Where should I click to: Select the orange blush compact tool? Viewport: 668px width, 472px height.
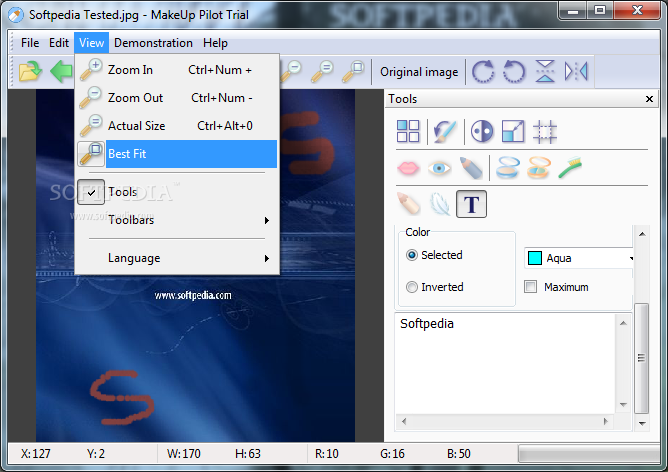(x=539, y=167)
